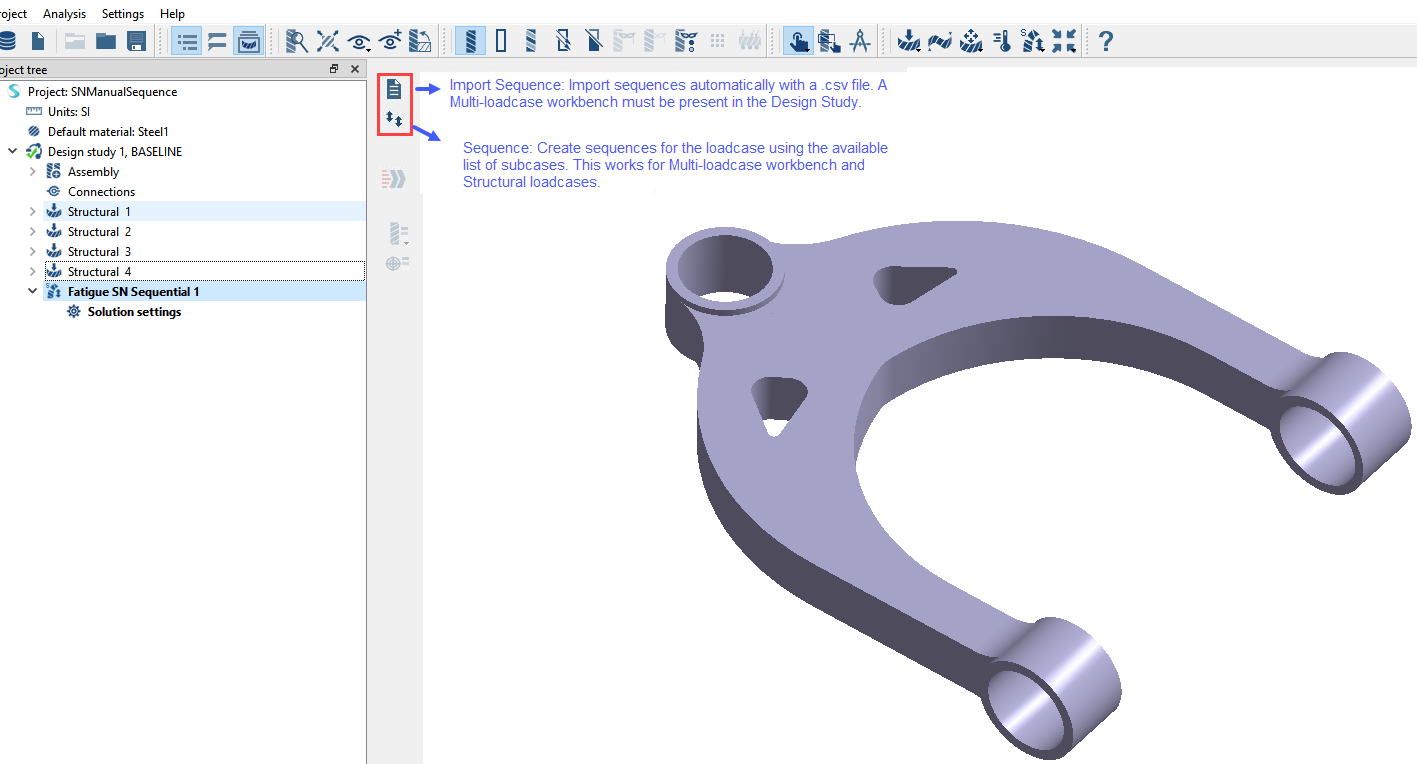This screenshot has height=764, width=1417.
Task: Click the thermometer thermal analysis icon
Action: (1002, 41)
